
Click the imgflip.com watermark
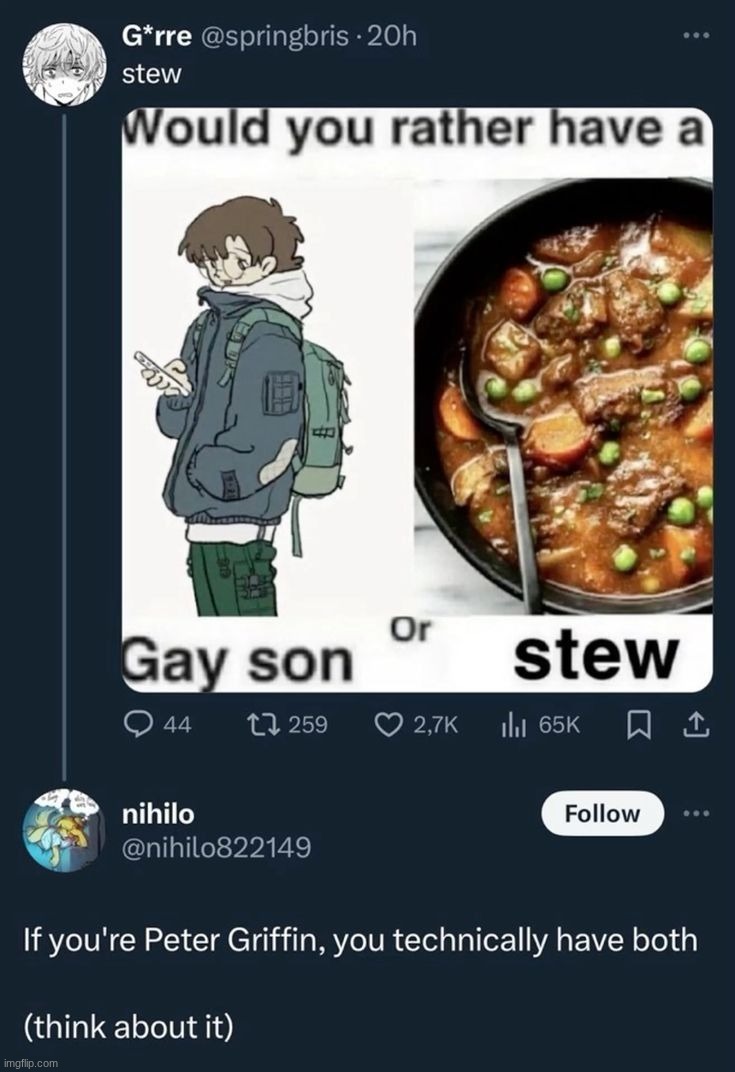(x=31, y=1062)
